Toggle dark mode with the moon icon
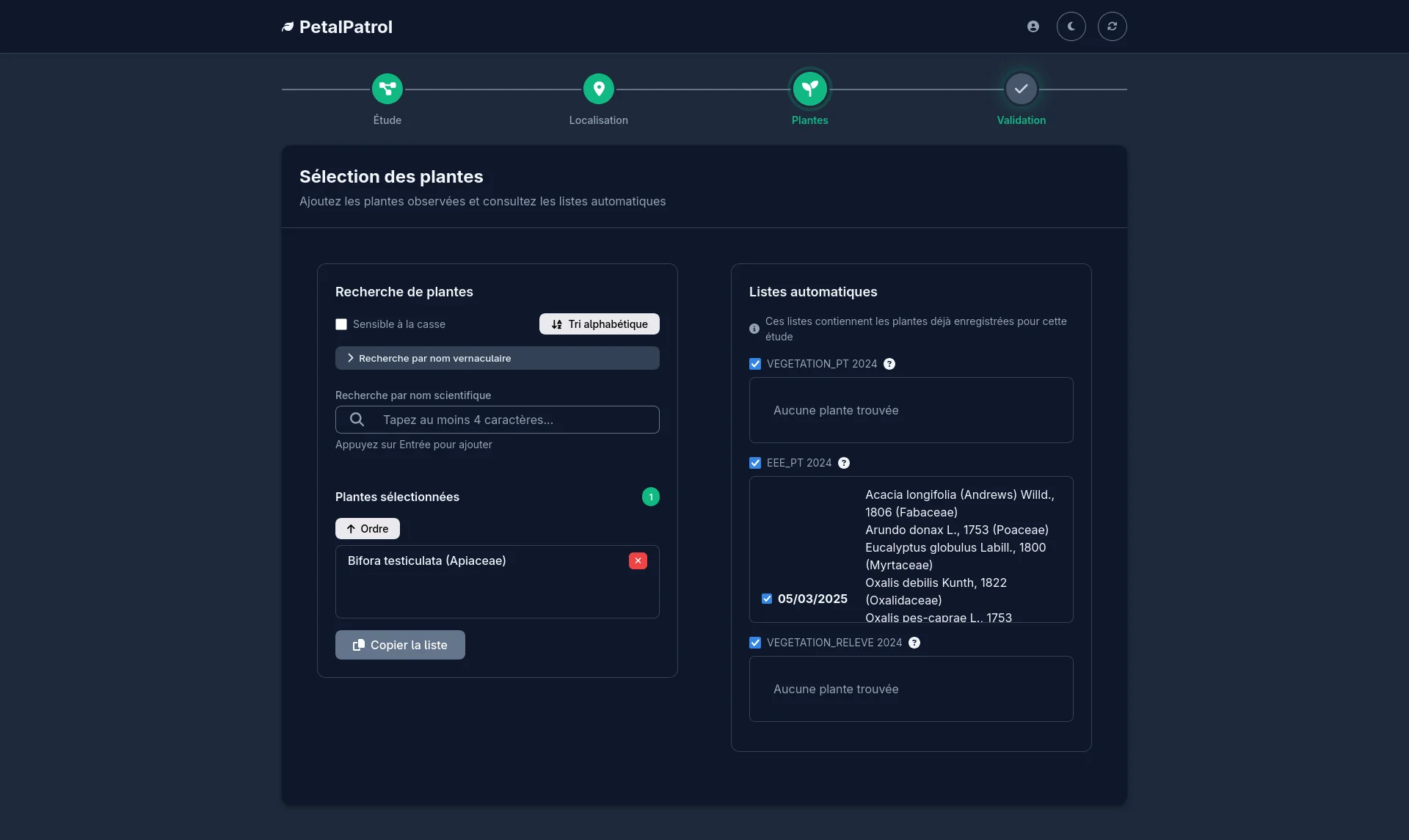Image resolution: width=1409 pixels, height=840 pixels. coord(1071,26)
